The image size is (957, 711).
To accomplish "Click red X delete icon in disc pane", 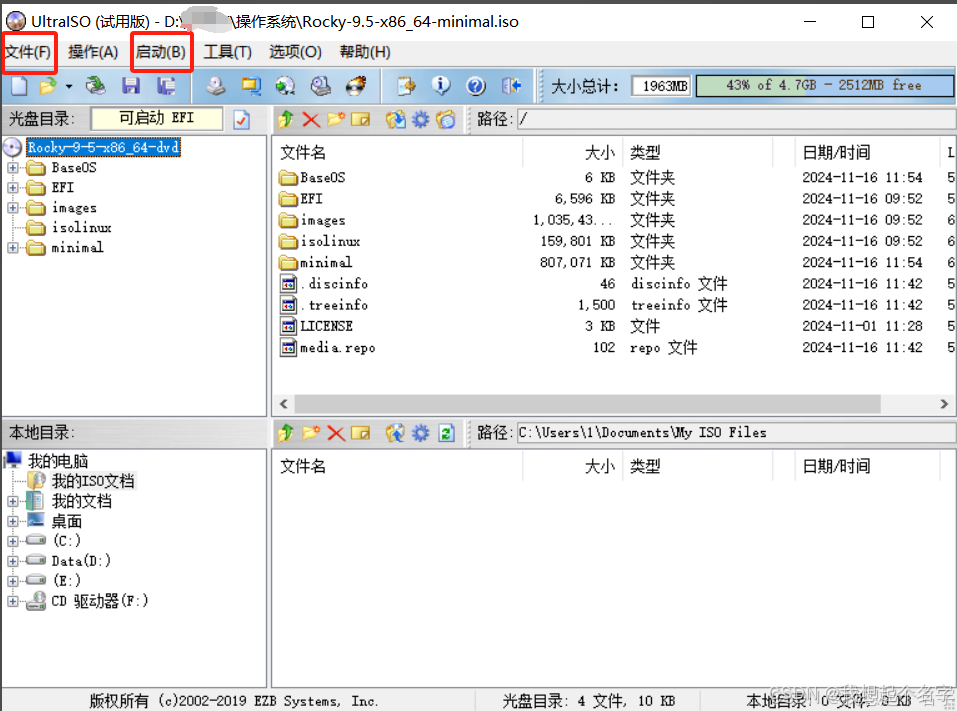I will click(311, 120).
